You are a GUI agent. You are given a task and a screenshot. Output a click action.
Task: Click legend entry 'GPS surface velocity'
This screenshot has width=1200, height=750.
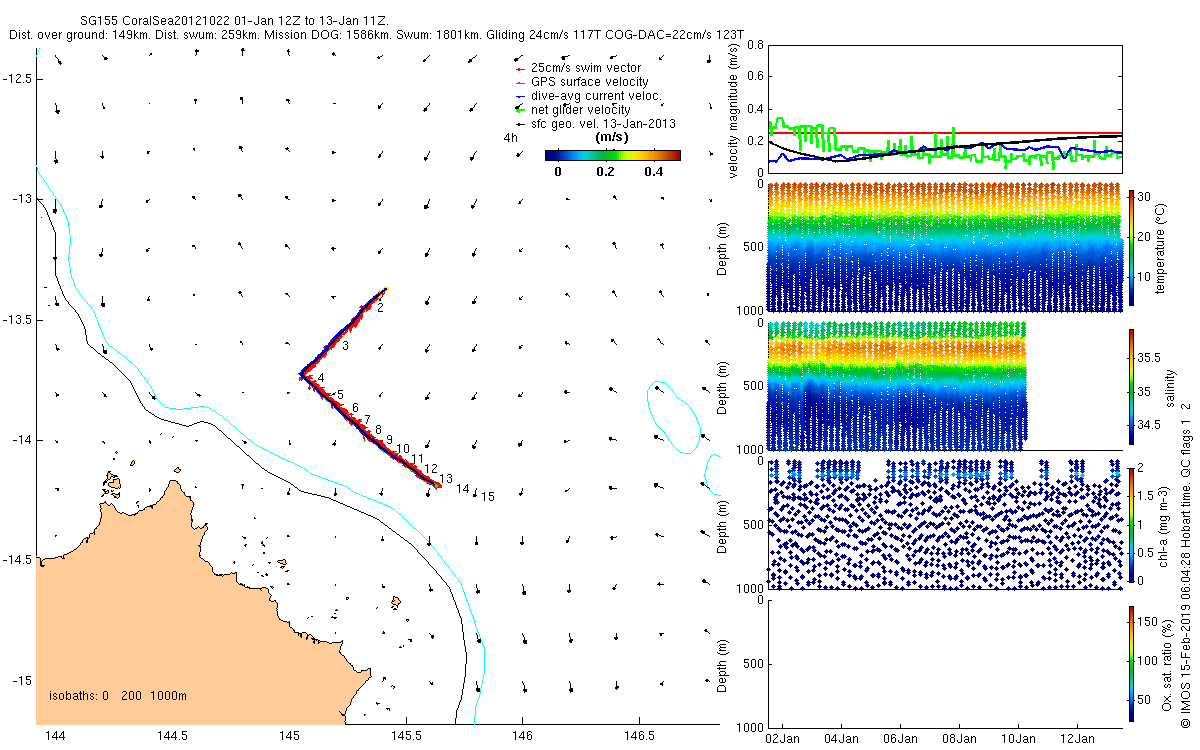589,82
